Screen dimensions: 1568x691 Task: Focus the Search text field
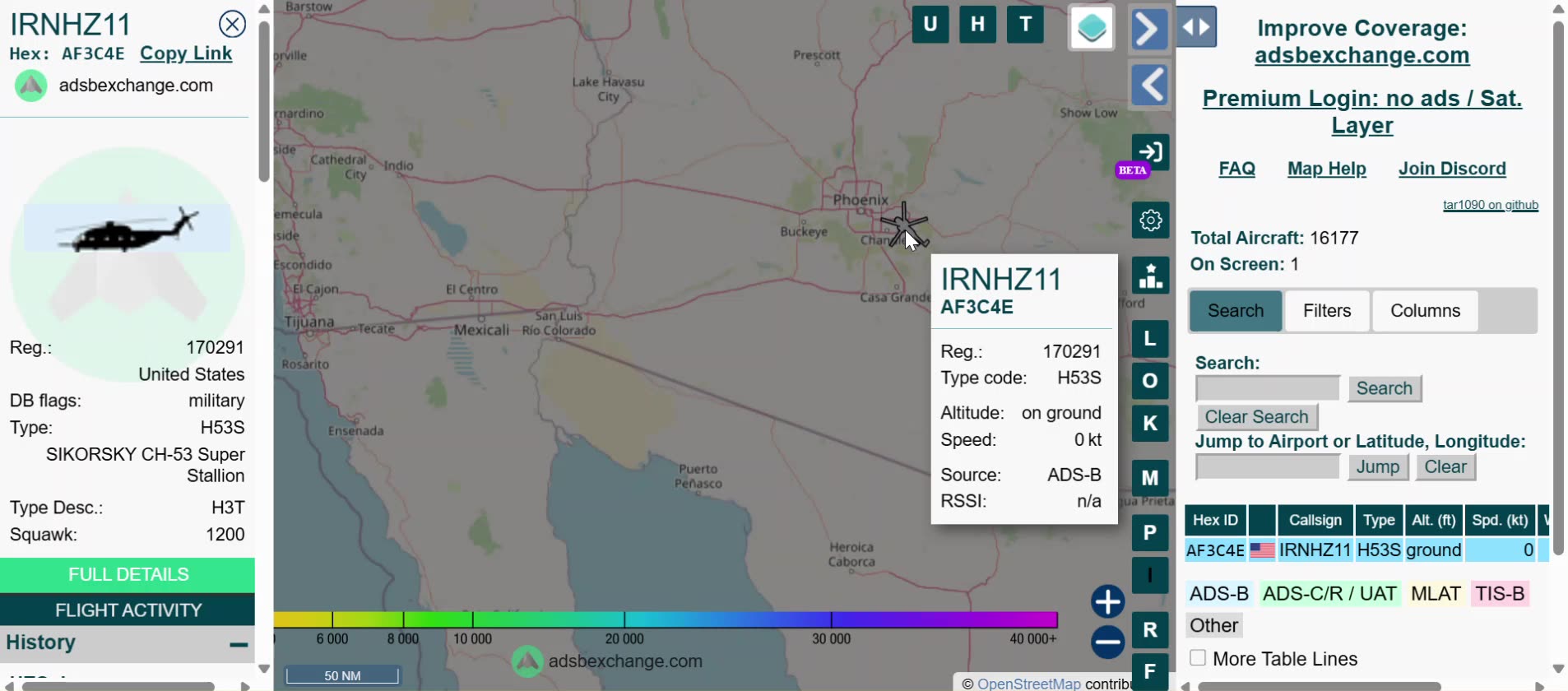(1268, 388)
